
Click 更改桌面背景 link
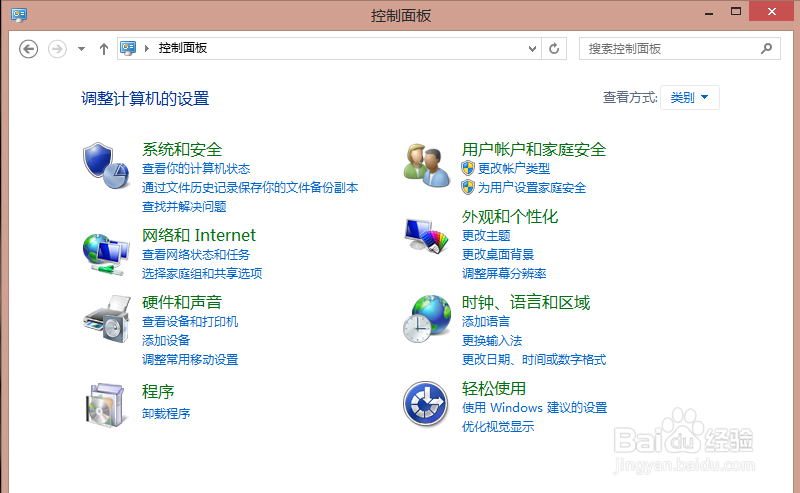click(498, 254)
